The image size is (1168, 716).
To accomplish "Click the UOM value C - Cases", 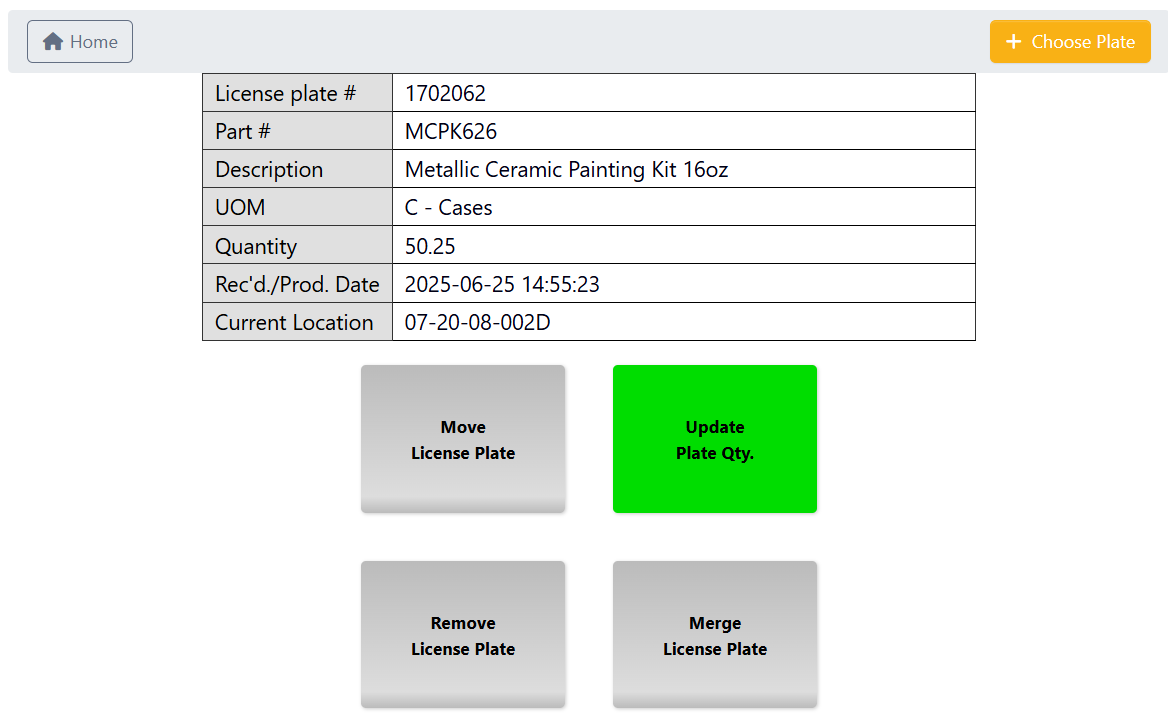I will pyautogui.click(x=446, y=207).
